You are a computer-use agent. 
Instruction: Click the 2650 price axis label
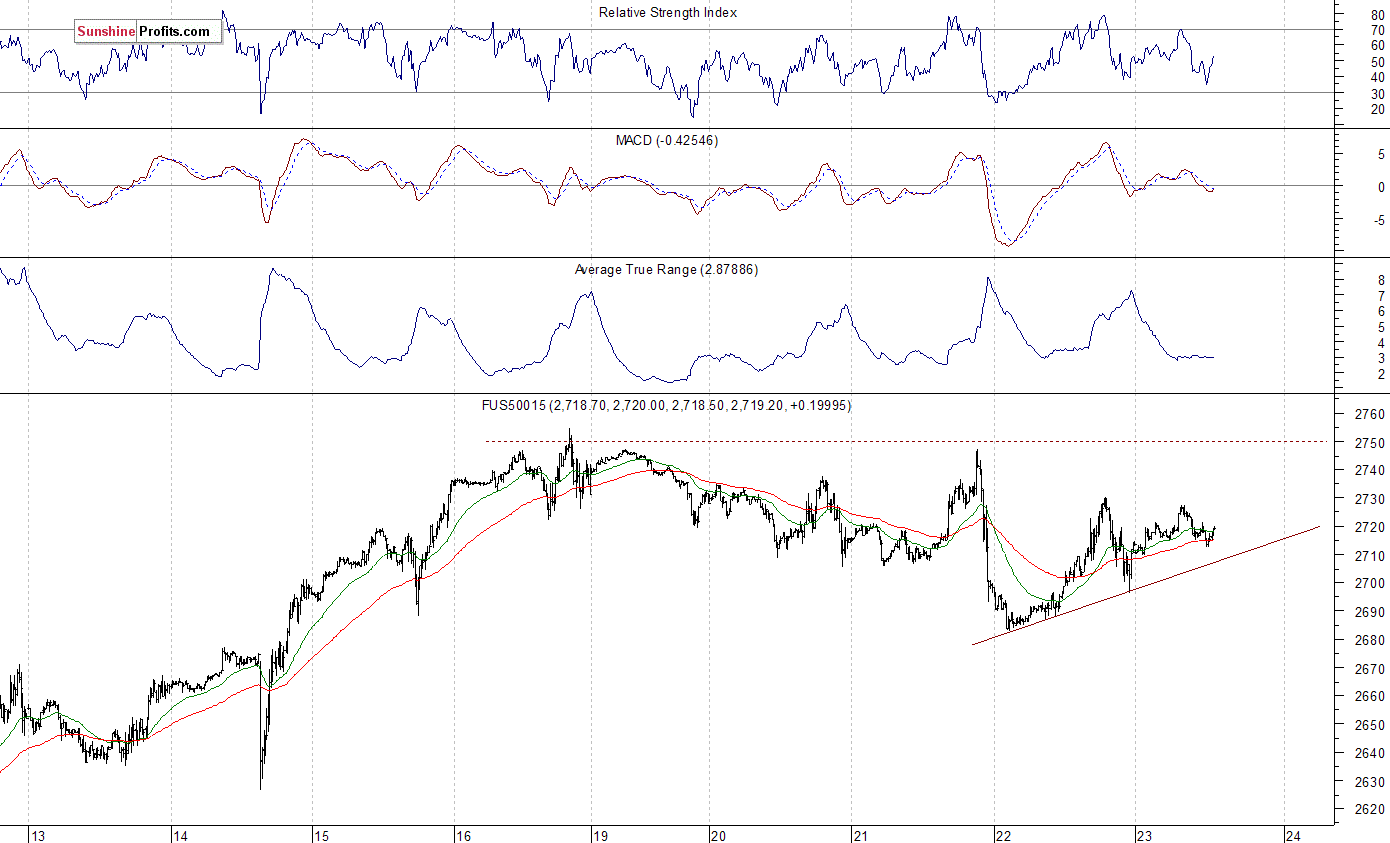[1369, 725]
